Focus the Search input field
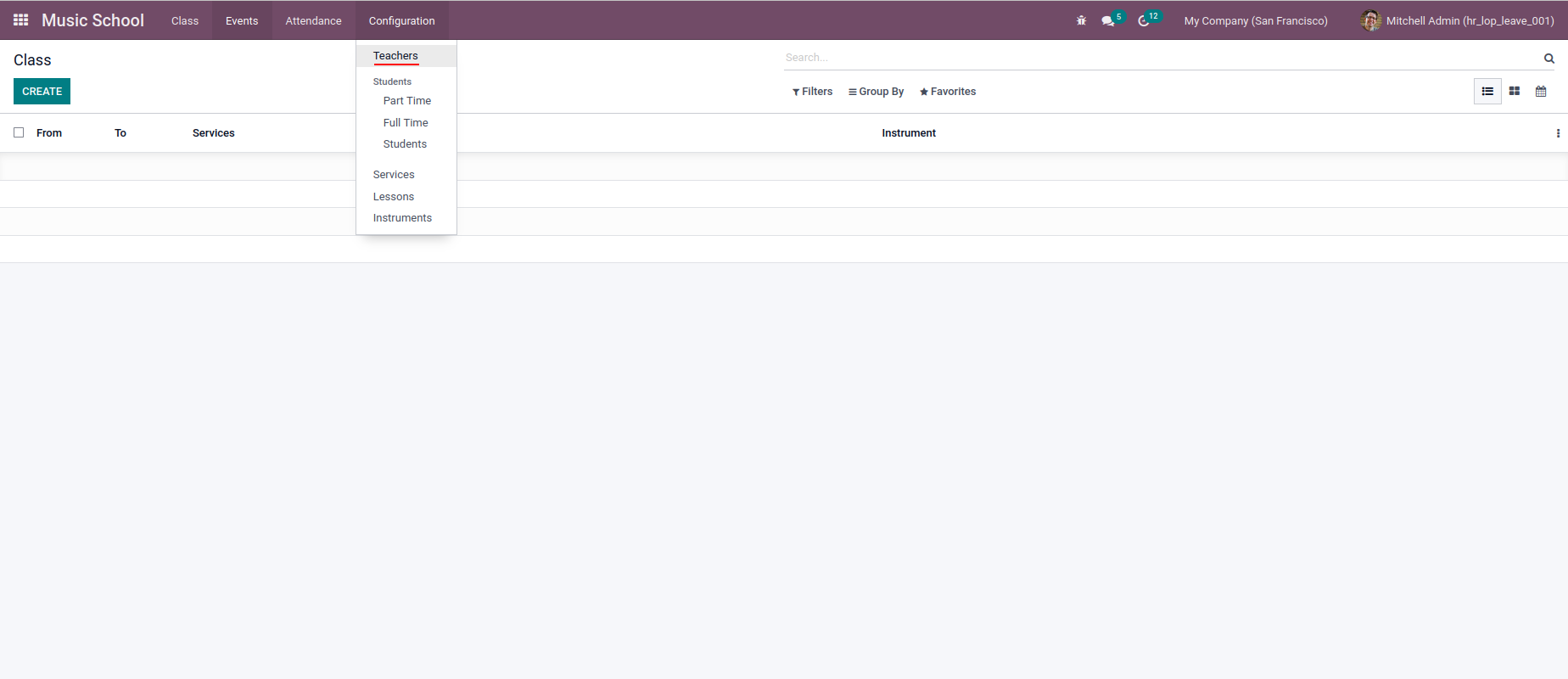This screenshot has width=1568, height=679. pos(1161,58)
